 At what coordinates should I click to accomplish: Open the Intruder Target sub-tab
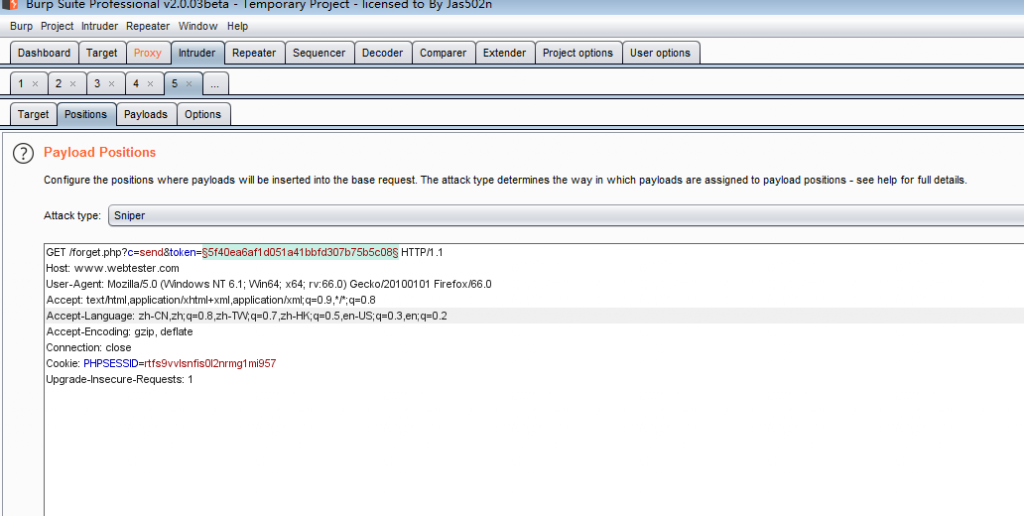click(33, 114)
